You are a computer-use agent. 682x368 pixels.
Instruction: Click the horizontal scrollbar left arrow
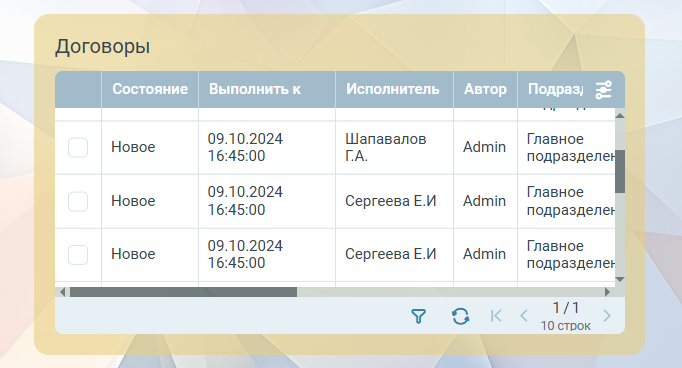coord(63,292)
